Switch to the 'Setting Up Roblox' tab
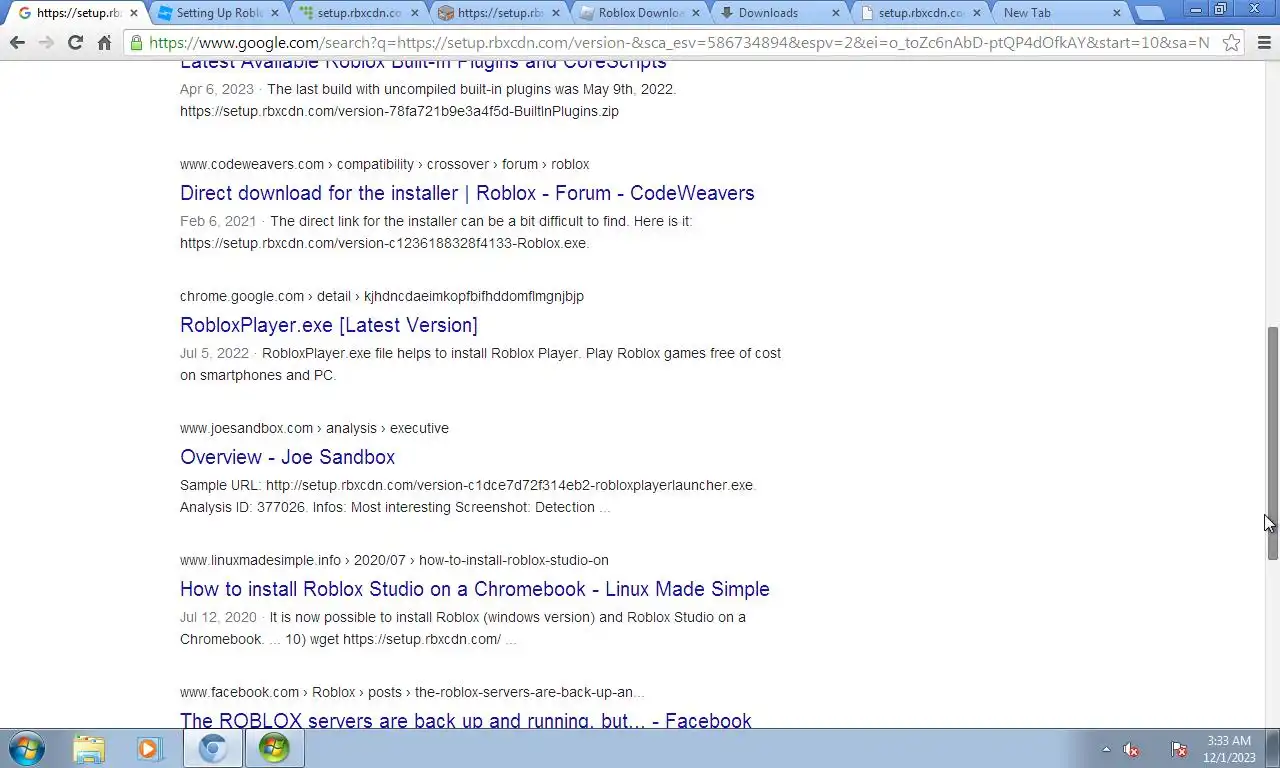This screenshot has width=1280, height=768. [x=219, y=13]
